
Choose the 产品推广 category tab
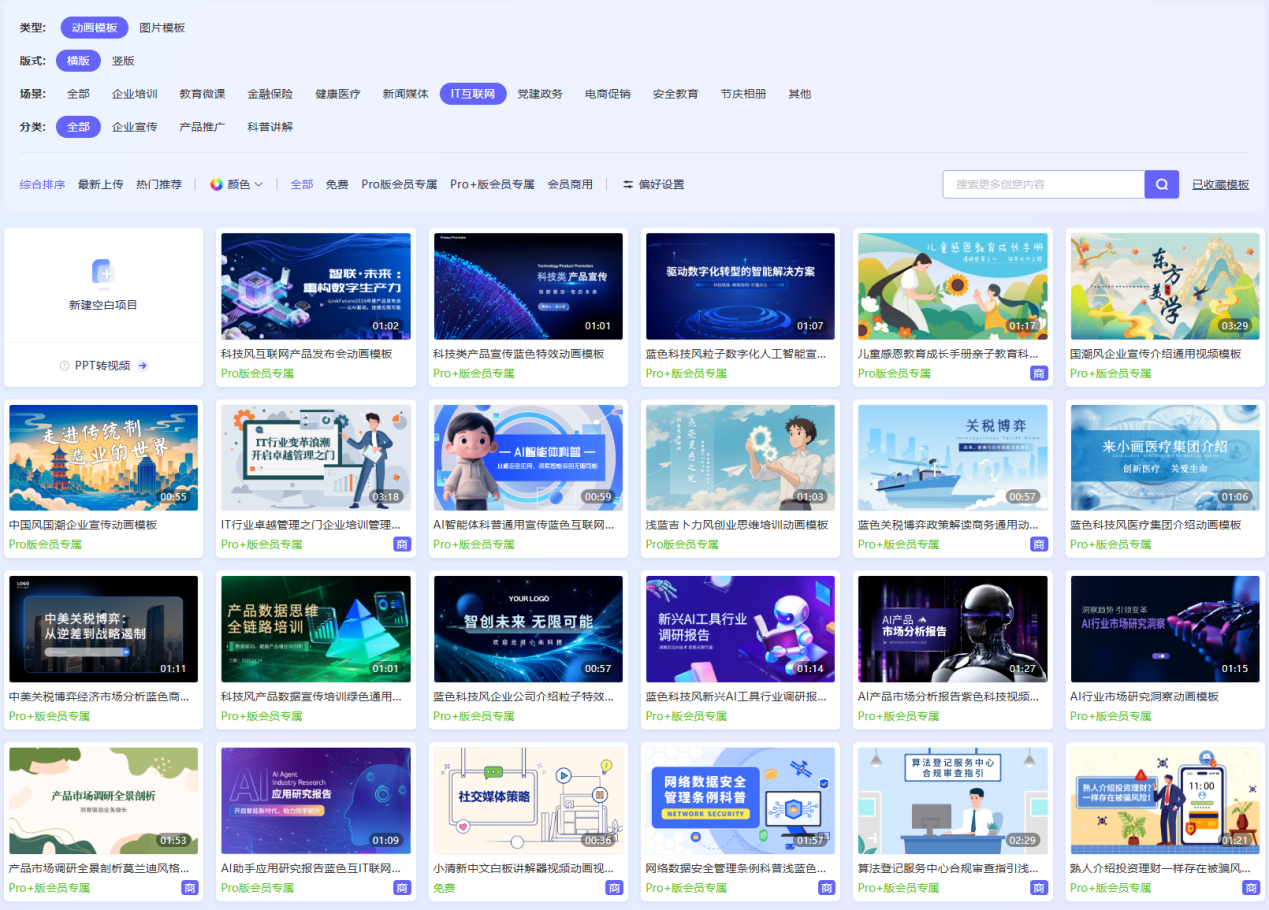(x=202, y=127)
